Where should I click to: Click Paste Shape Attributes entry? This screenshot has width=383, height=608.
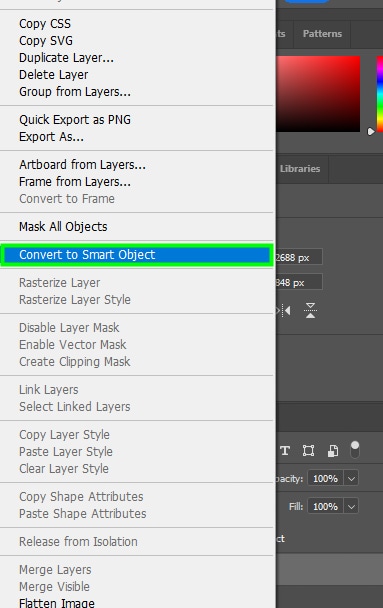click(83, 514)
